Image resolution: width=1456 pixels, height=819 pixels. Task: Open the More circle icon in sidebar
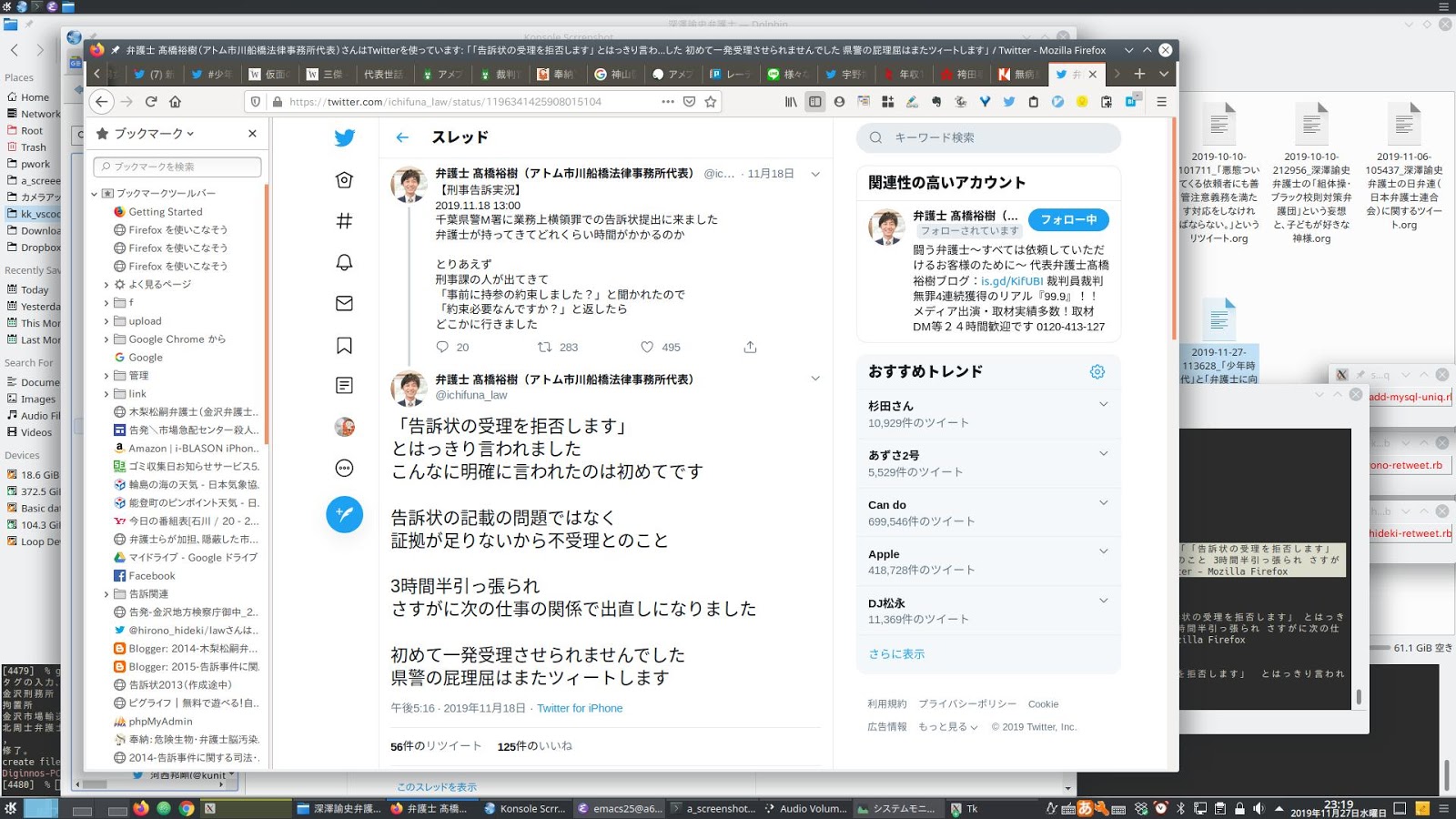click(344, 469)
